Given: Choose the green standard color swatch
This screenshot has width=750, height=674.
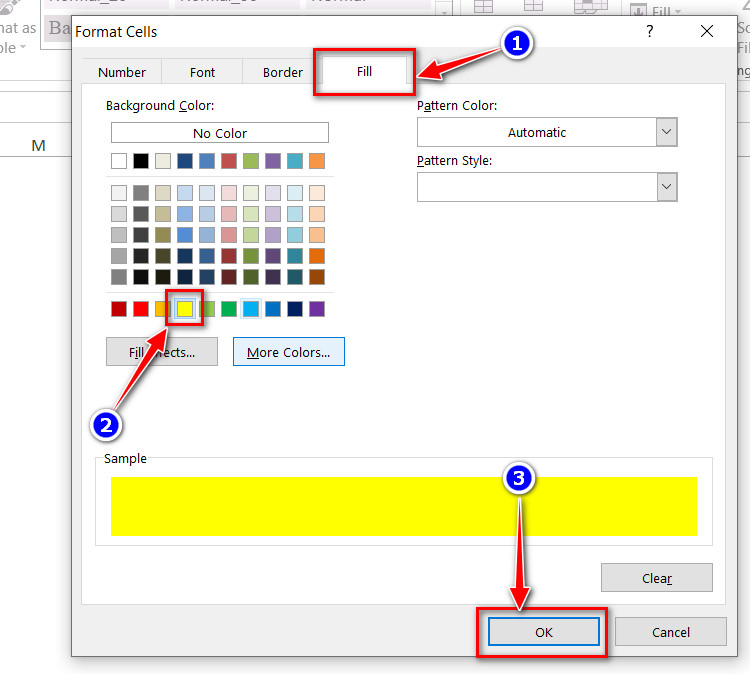Looking at the screenshot, I should coord(229,309).
